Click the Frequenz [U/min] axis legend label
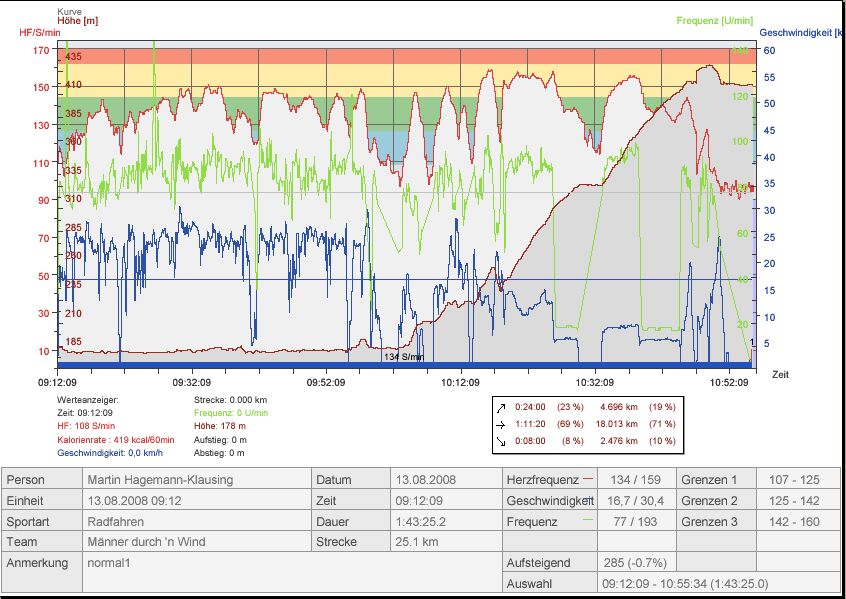846x599 pixels. coord(714,21)
